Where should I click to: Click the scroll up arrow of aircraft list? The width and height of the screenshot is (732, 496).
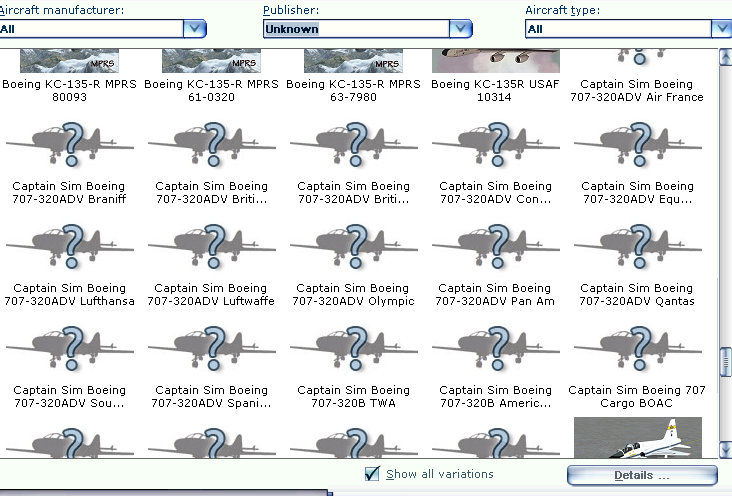pos(725,56)
